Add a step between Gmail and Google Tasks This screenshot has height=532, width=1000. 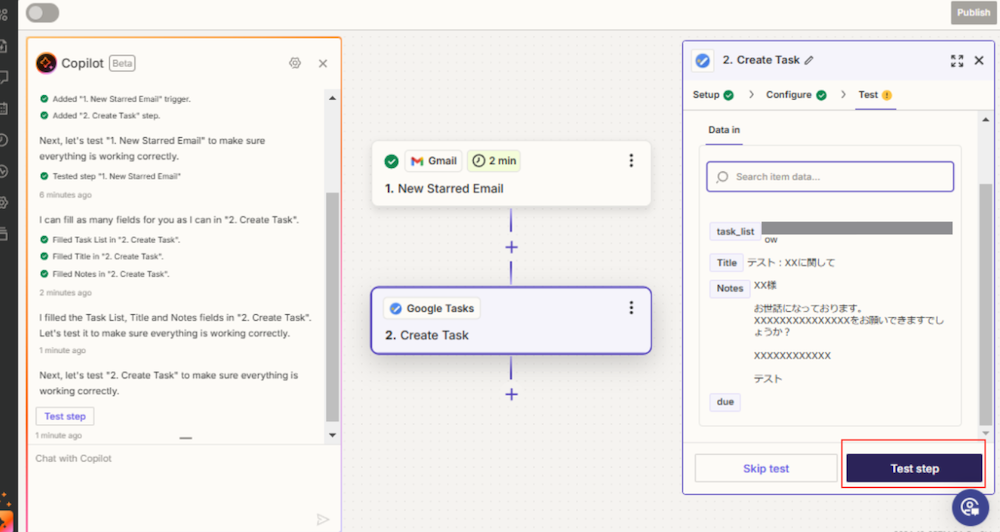click(511, 247)
